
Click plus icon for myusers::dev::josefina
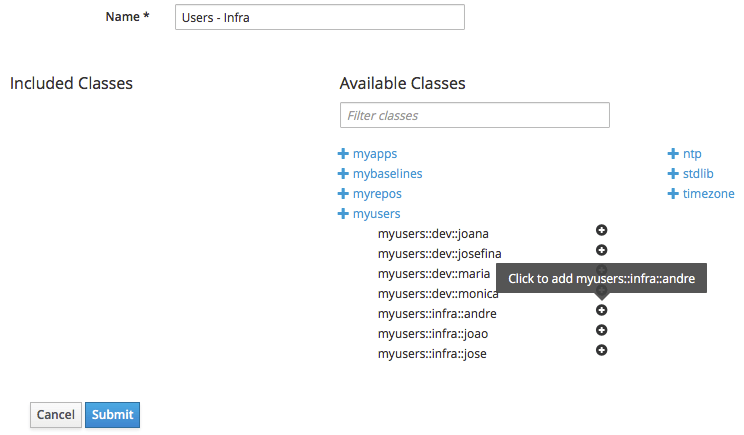602,250
